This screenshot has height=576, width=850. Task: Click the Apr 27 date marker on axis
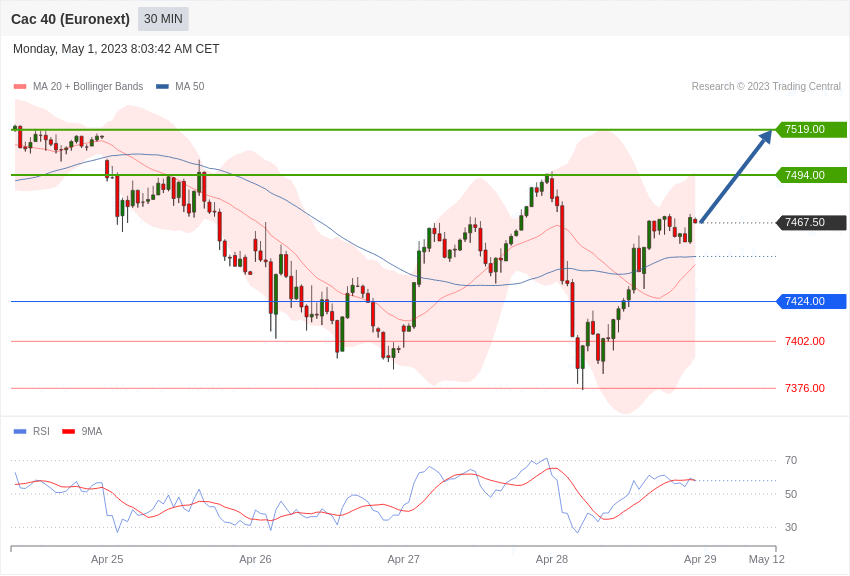click(x=403, y=559)
